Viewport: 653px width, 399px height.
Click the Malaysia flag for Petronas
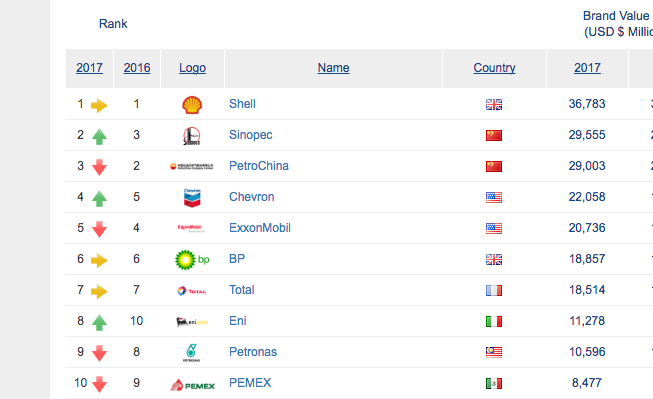(x=494, y=352)
